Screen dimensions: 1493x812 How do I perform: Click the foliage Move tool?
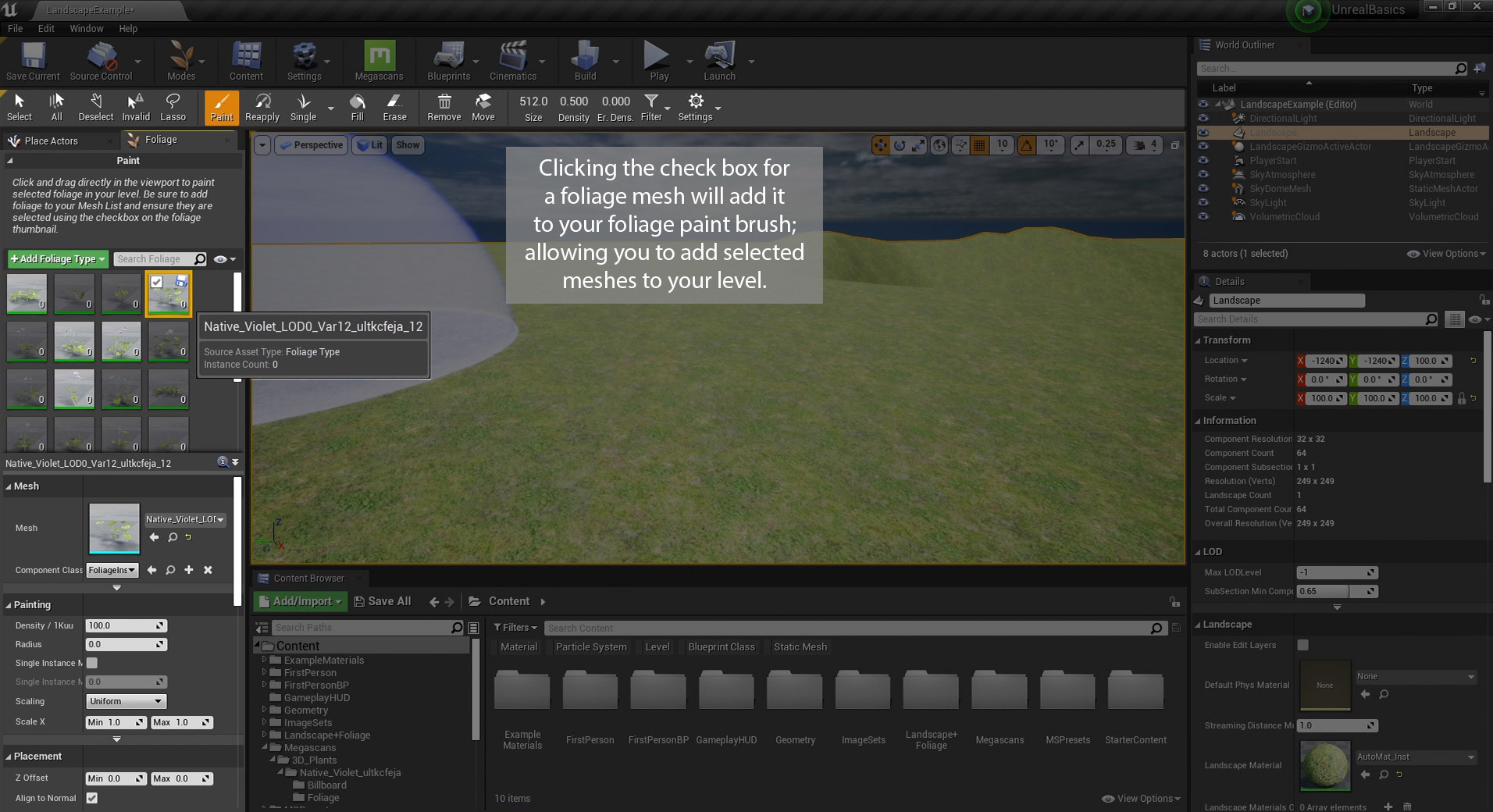point(483,108)
